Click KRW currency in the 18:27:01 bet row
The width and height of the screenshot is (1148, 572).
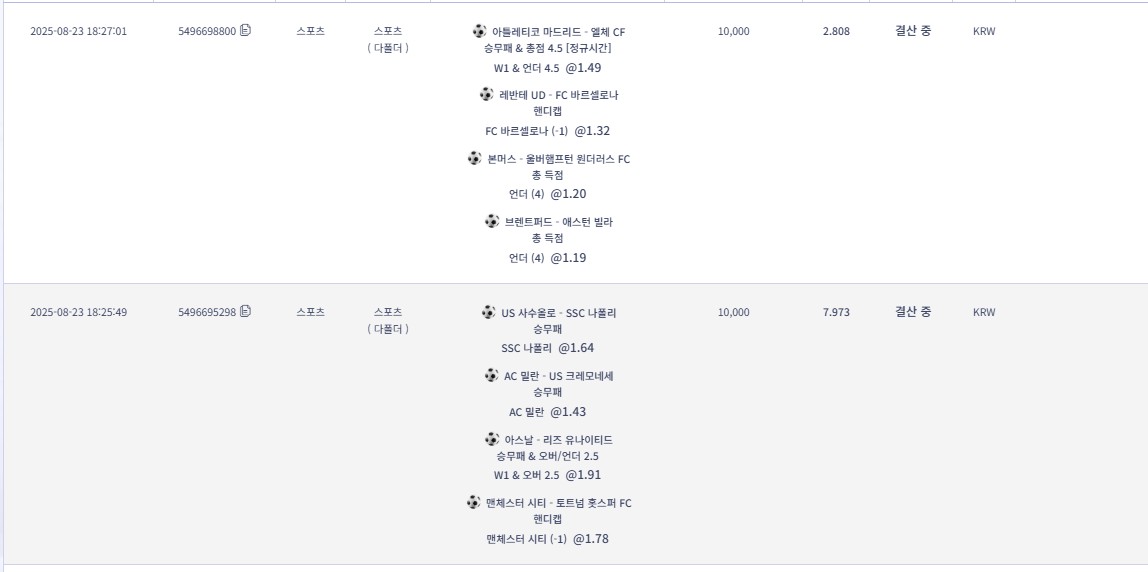click(984, 31)
